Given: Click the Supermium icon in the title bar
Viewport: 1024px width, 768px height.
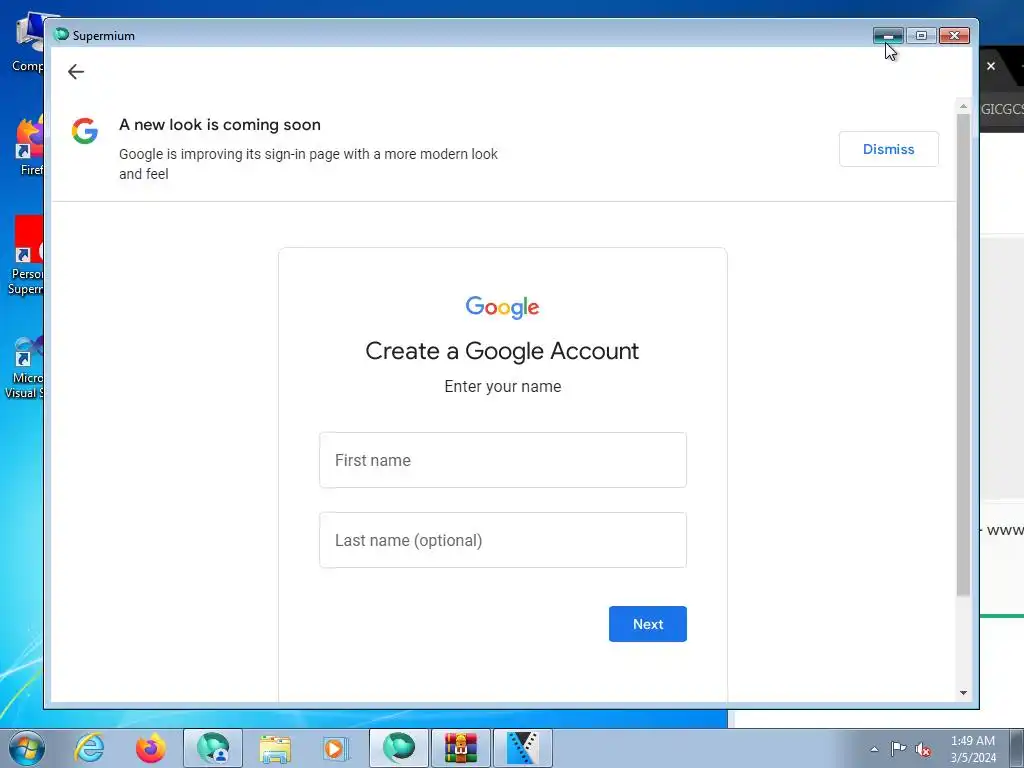Looking at the screenshot, I should click(61, 35).
